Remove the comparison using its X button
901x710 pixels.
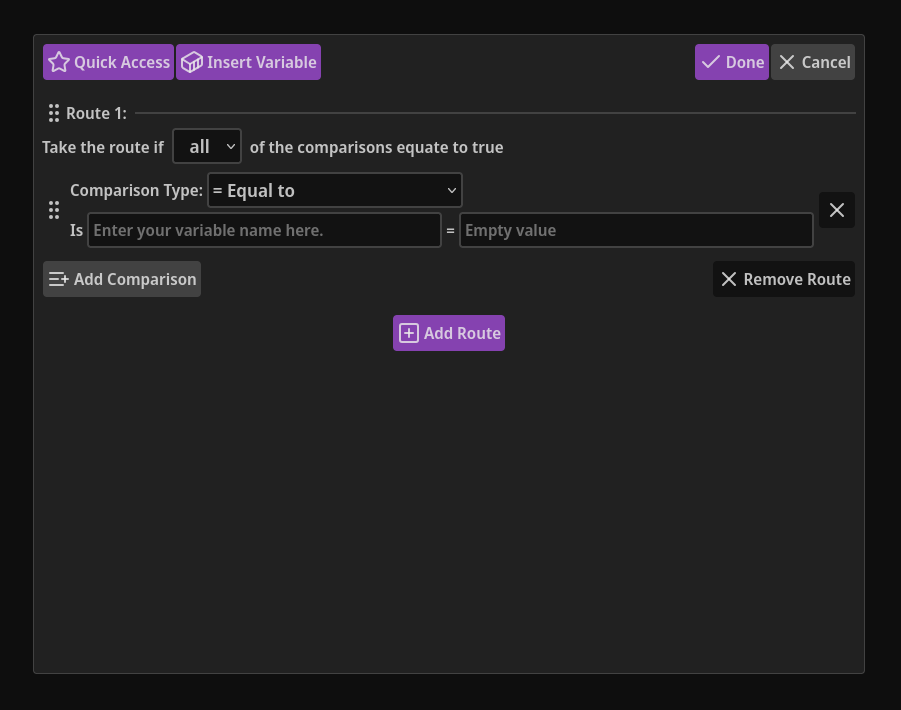tap(836, 210)
